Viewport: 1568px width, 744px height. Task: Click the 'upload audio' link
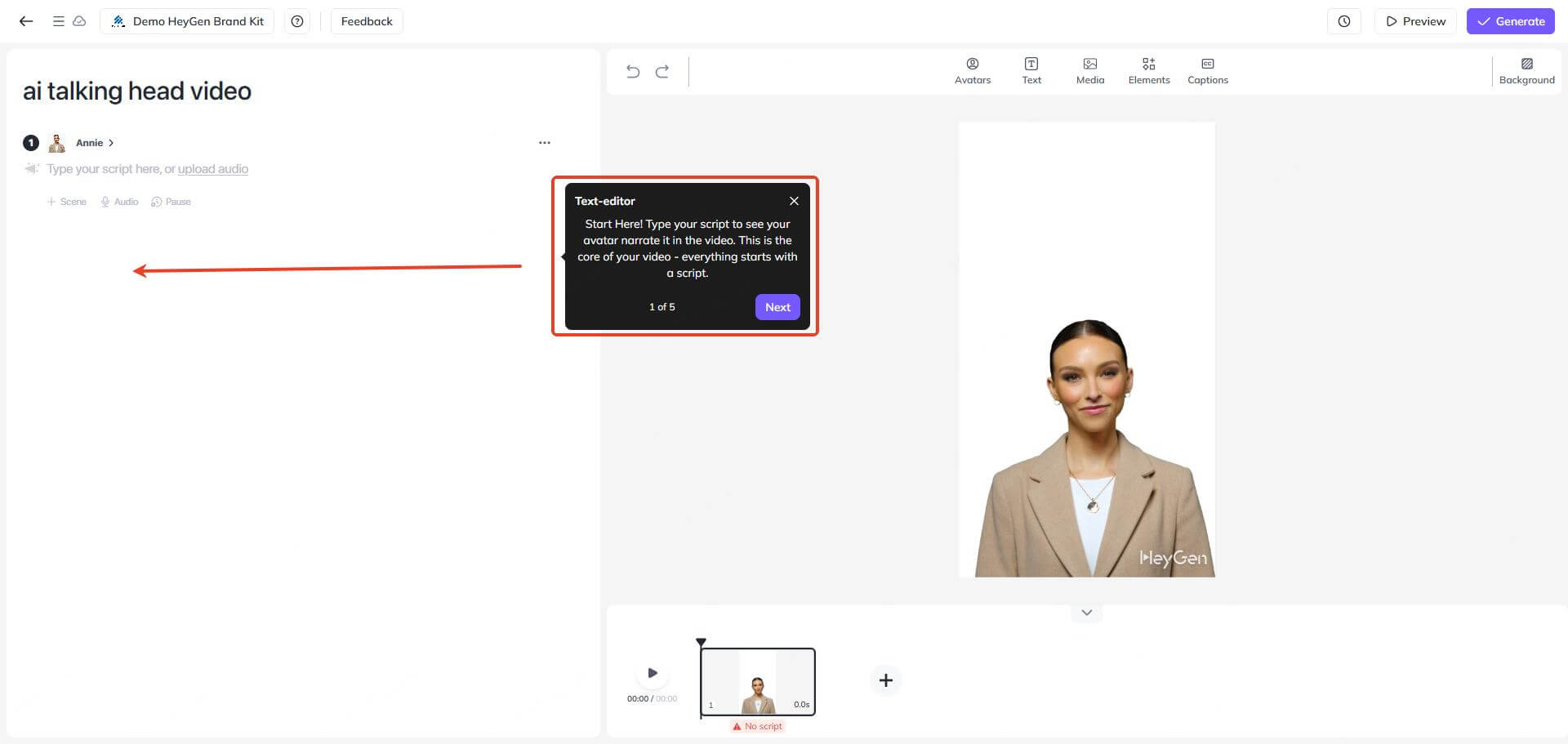pos(213,169)
